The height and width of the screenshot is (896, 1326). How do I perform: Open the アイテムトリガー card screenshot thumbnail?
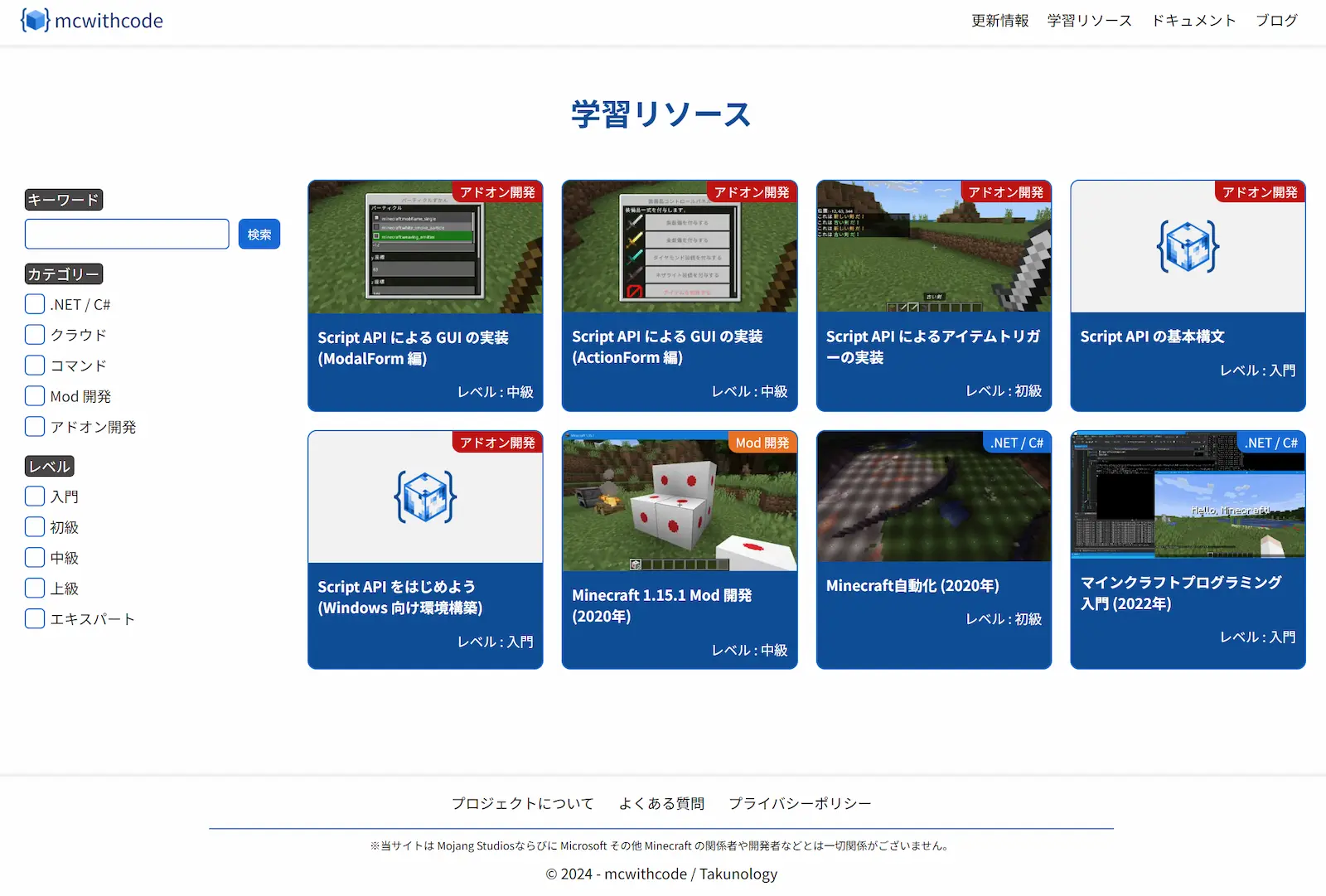pos(934,246)
